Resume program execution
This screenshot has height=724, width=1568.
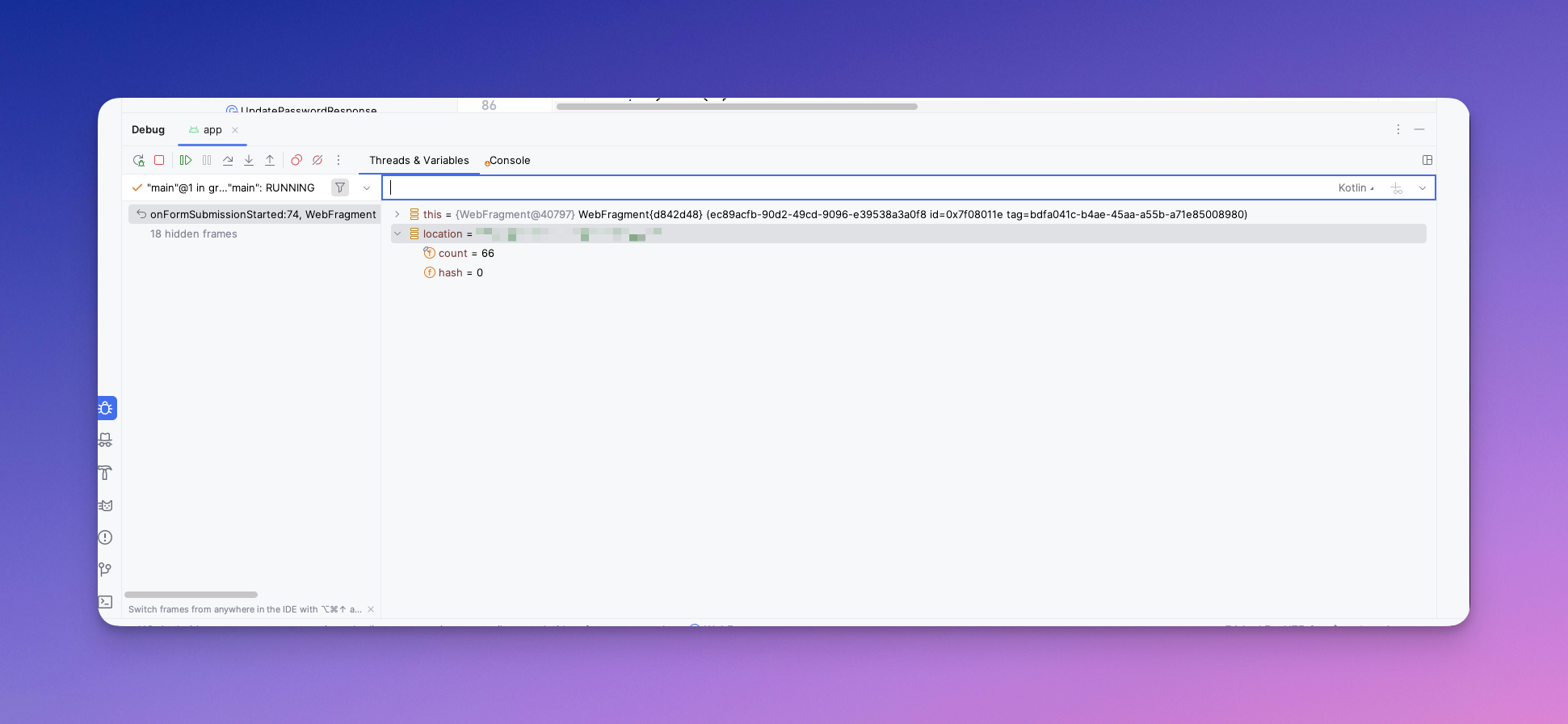coord(186,161)
